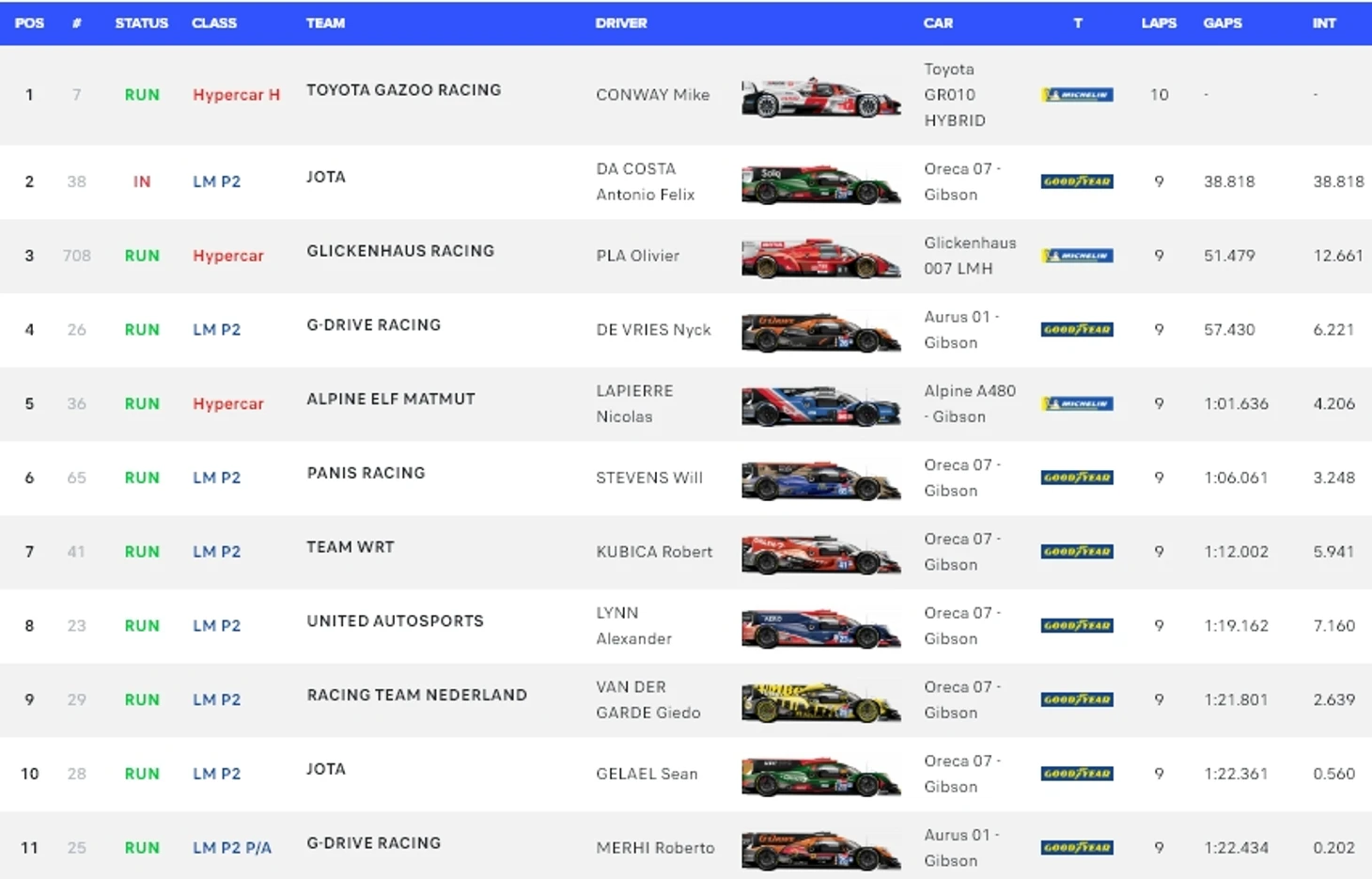Click the LAPS column header
The image size is (1372, 879).
click(x=1159, y=23)
